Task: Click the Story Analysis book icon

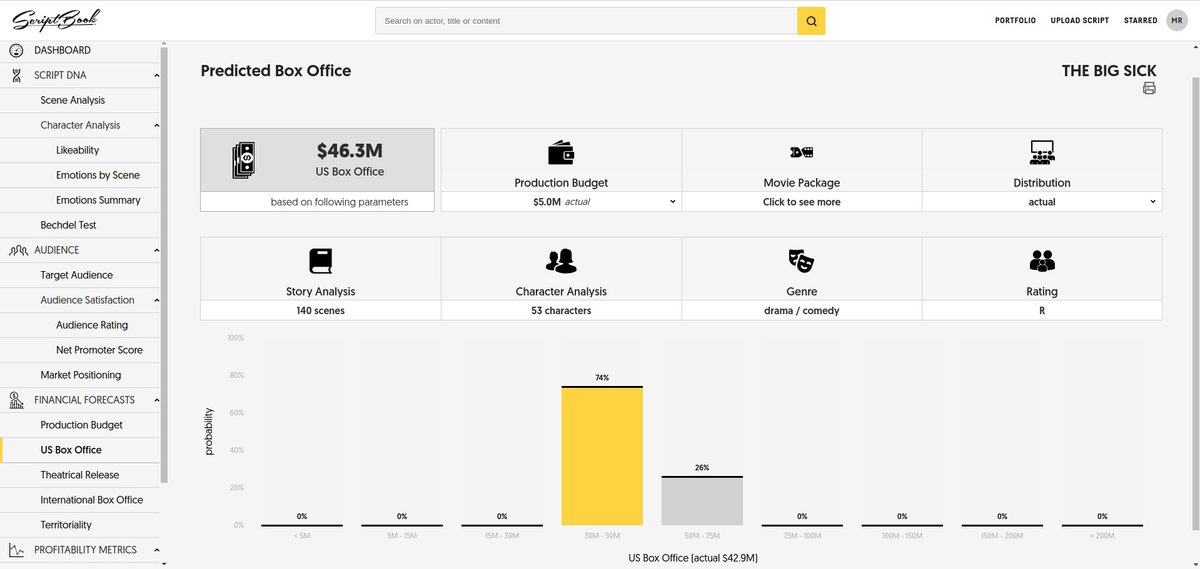Action: tap(320, 262)
